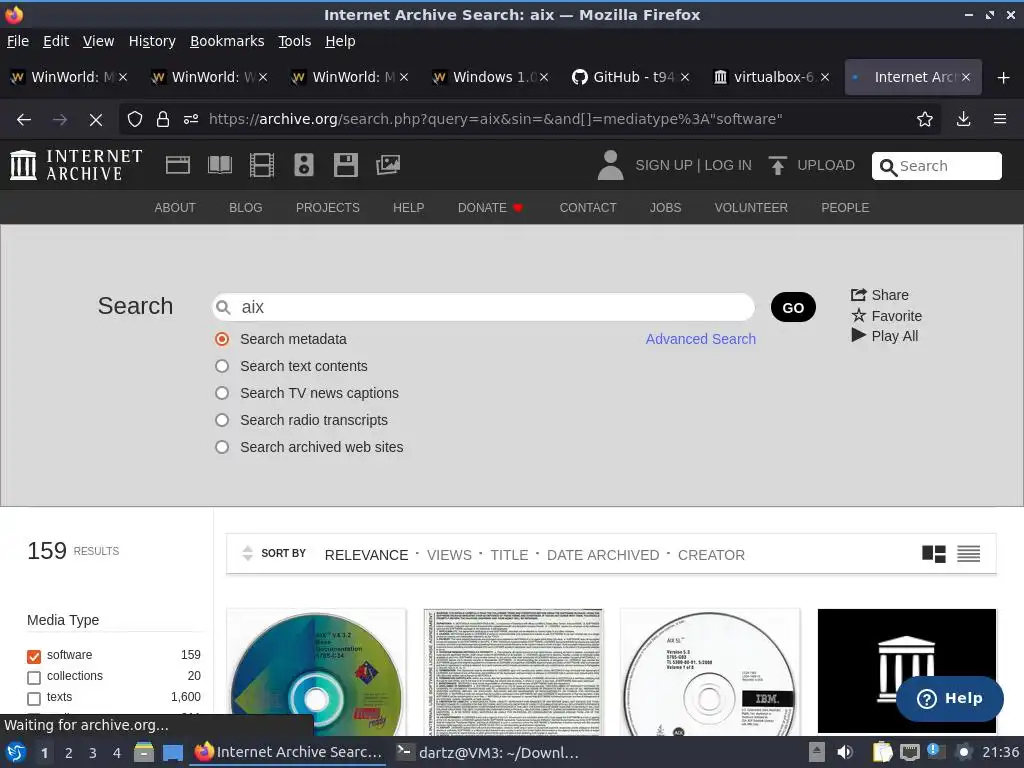Screen dimensions: 1024x768
Task: Mark search as Favorite with star
Action: tap(886, 316)
